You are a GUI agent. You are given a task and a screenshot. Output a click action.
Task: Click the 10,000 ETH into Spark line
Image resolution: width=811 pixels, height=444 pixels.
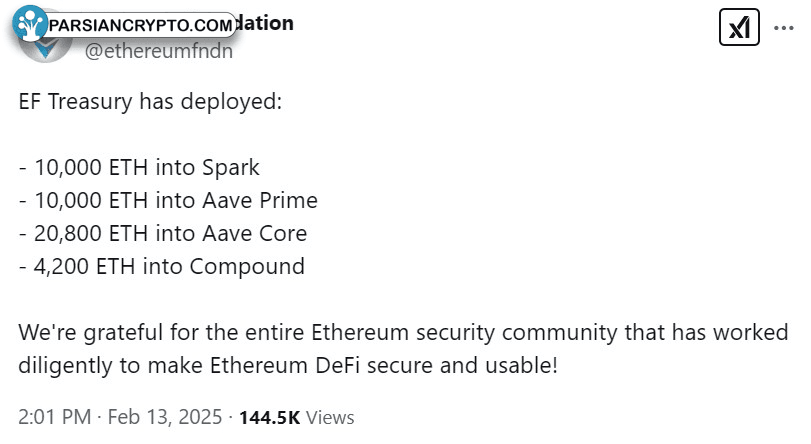tap(139, 167)
